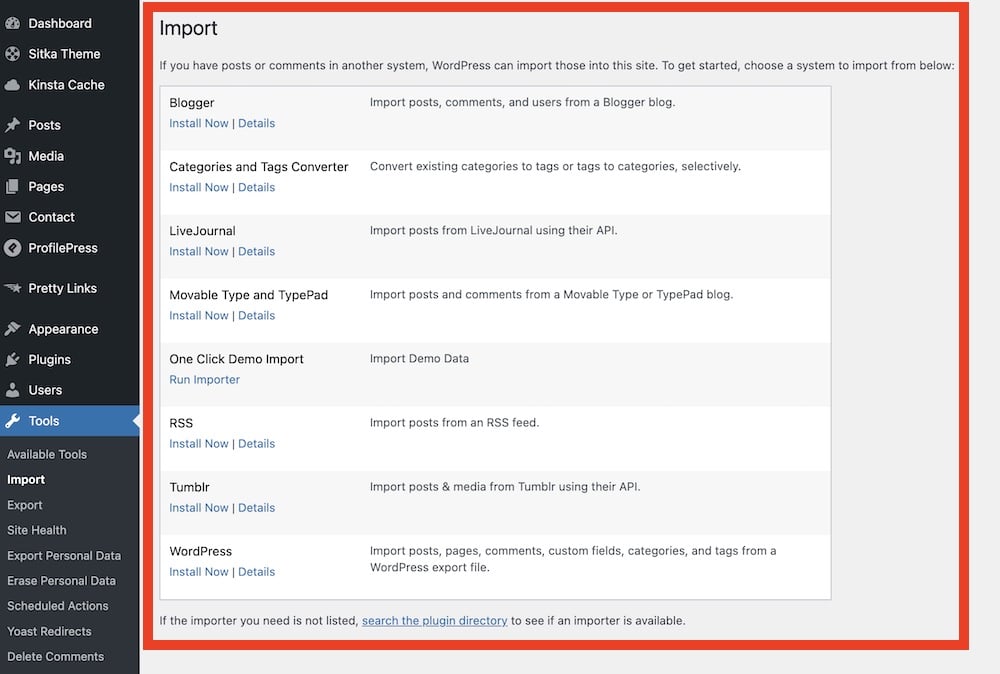Click 'Import posts from LiveJournal using their API.'
This screenshot has height=674, width=1000.
493,230
